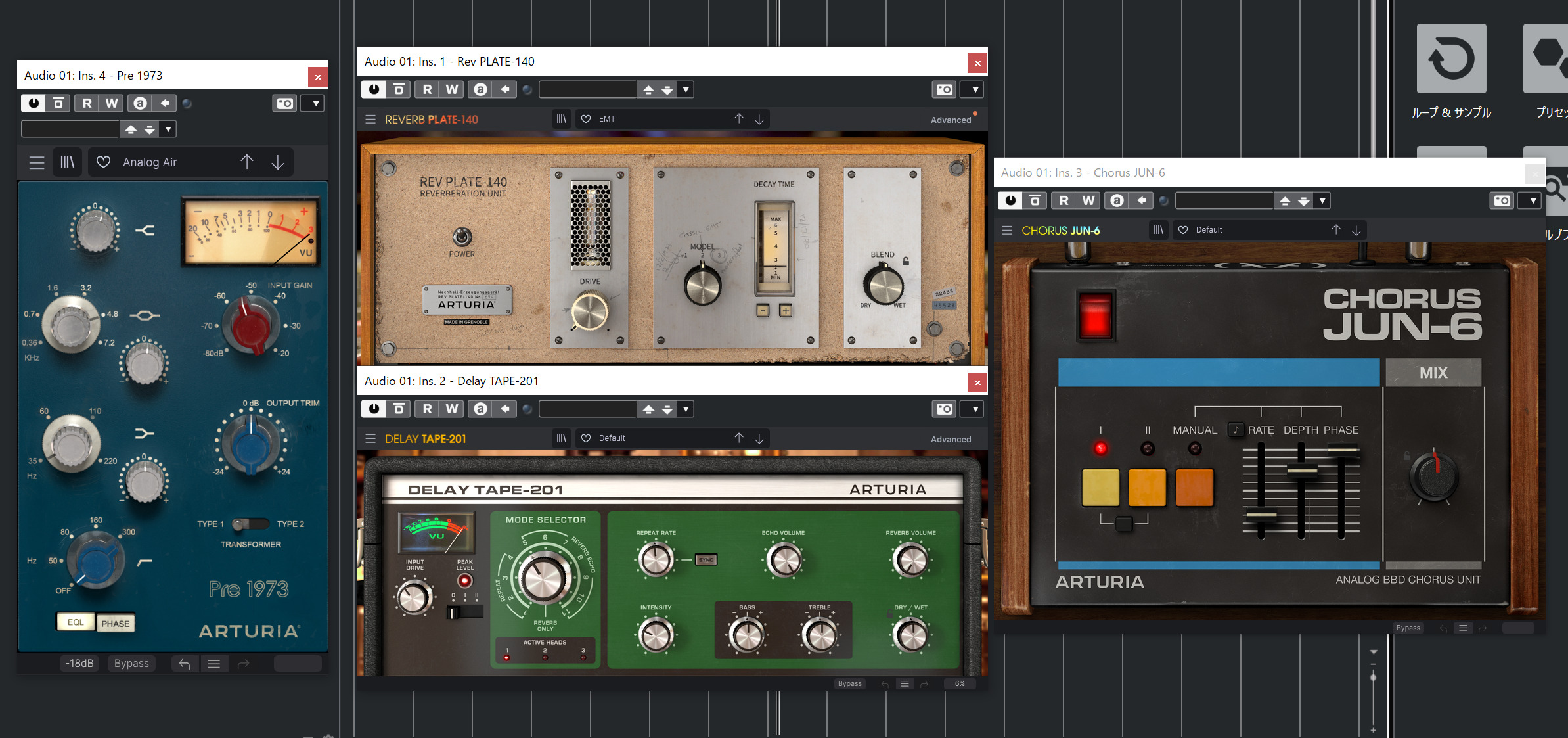Click the -18dB calibration button
The height and width of the screenshot is (738, 1568).
point(79,663)
